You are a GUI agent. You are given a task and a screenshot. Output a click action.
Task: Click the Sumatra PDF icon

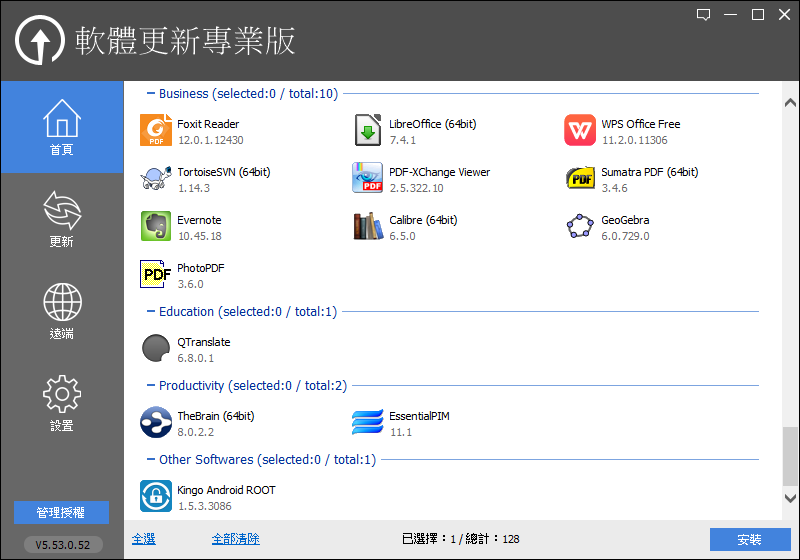point(580,178)
